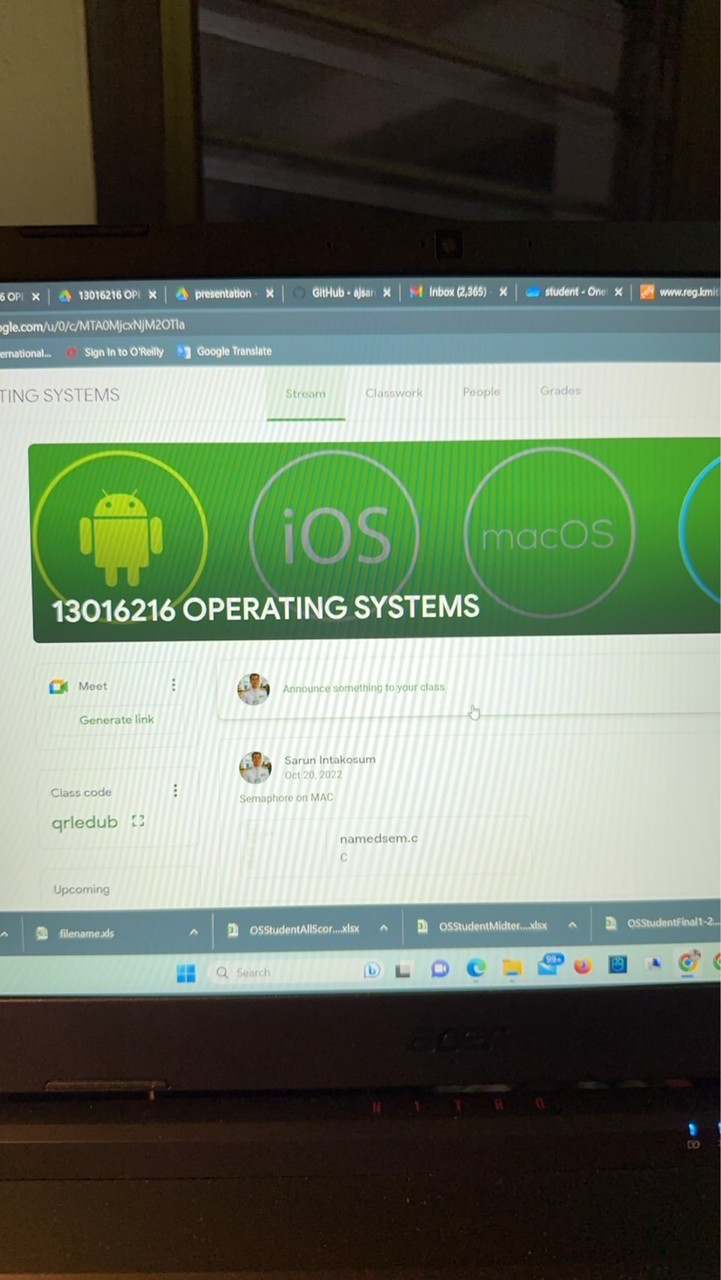The image size is (721, 1280).
Task: Expand options arrow for OSStudentAllScor...xlsx download
Action: (x=383, y=928)
